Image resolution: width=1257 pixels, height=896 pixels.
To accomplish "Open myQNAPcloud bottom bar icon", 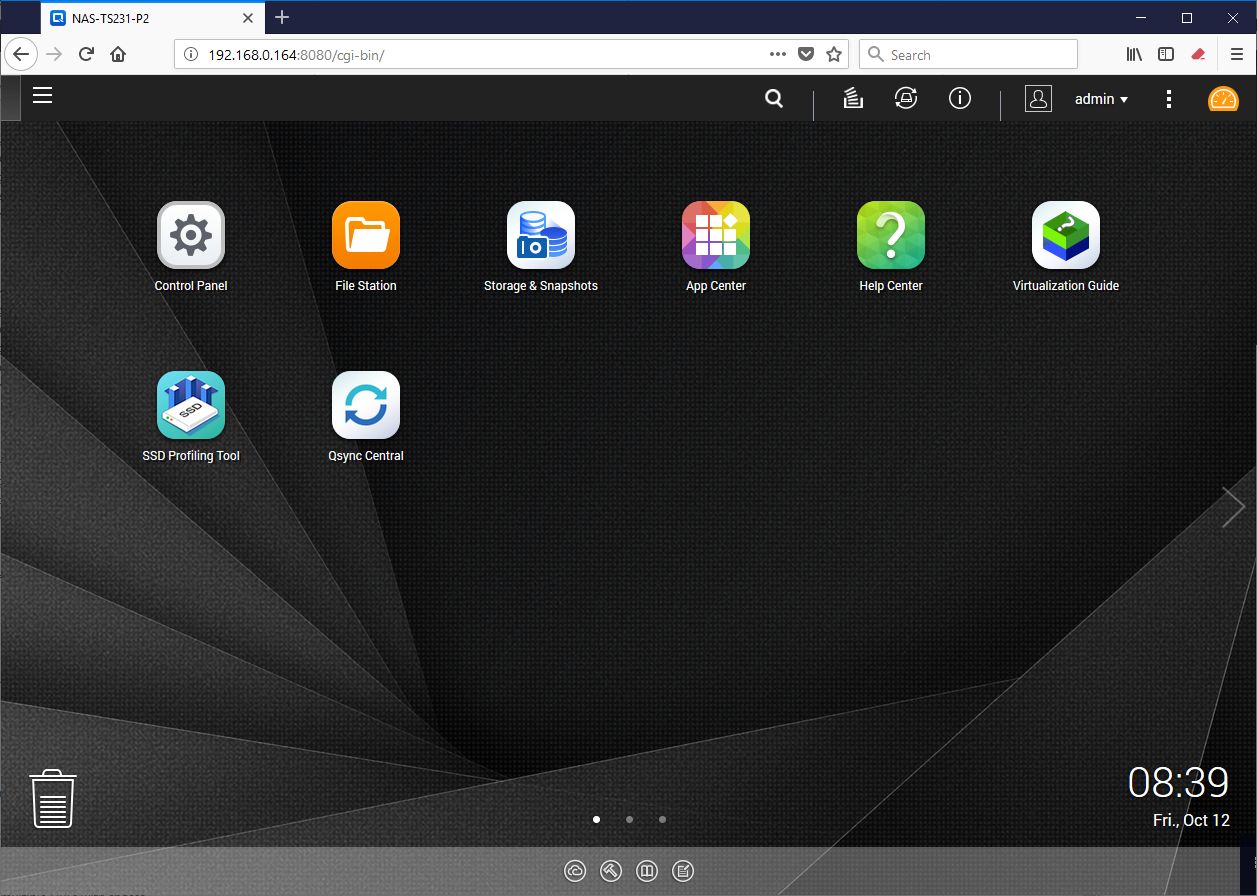I will (x=575, y=871).
